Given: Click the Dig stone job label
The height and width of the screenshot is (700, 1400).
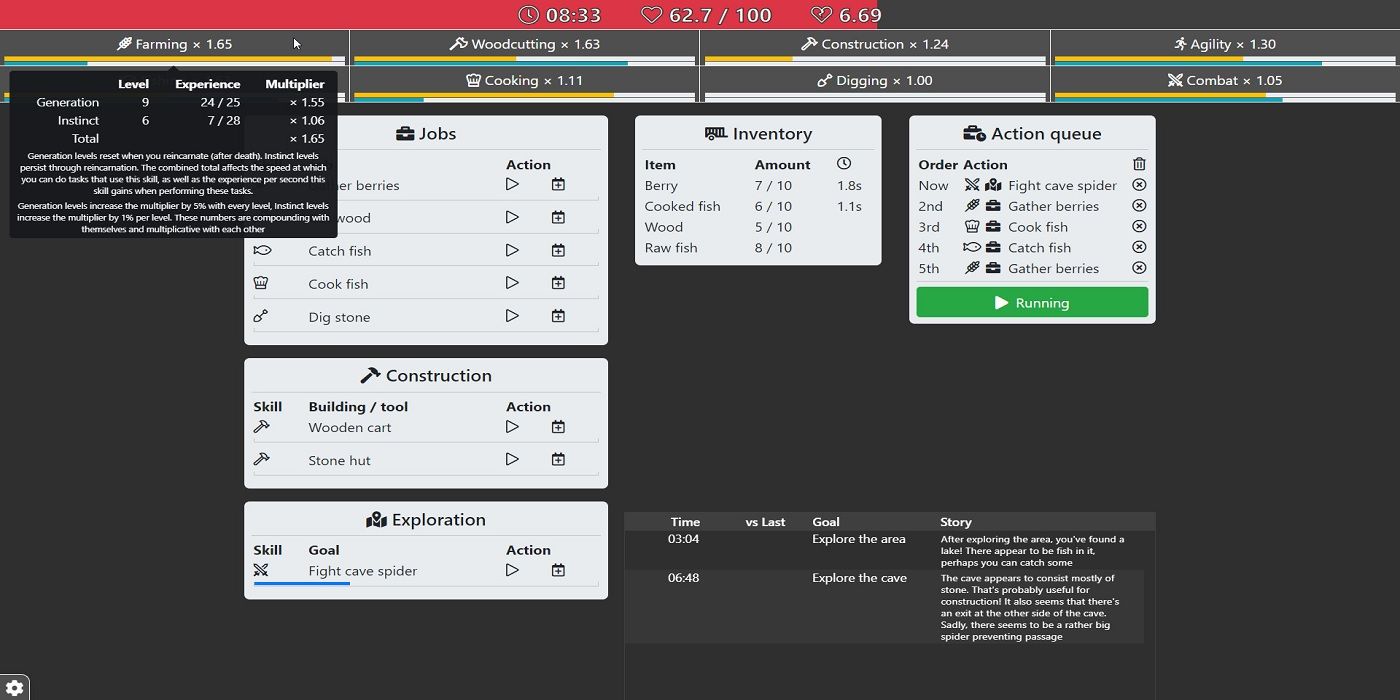Looking at the screenshot, I should coord(339,317).
